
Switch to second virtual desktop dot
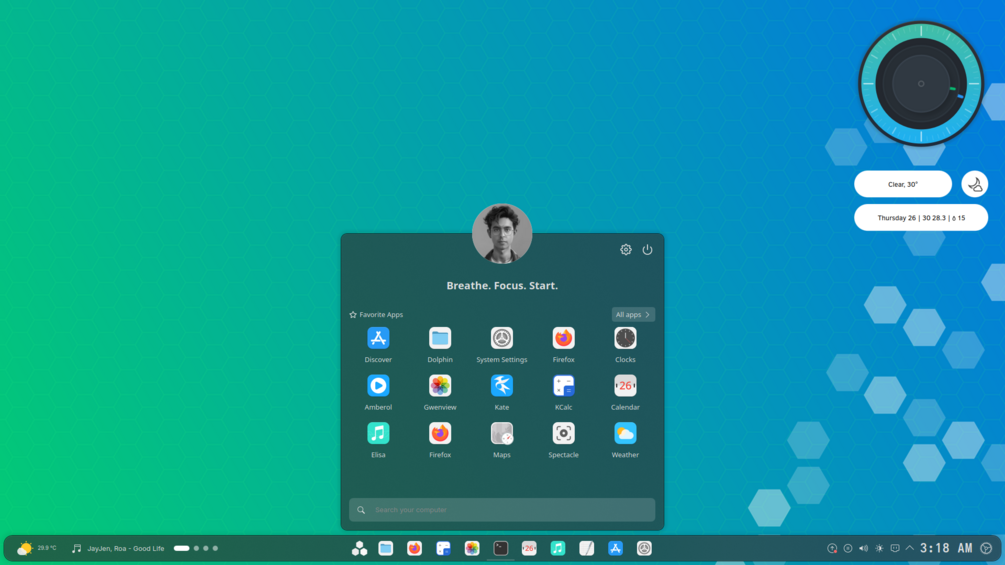(196, 548)
